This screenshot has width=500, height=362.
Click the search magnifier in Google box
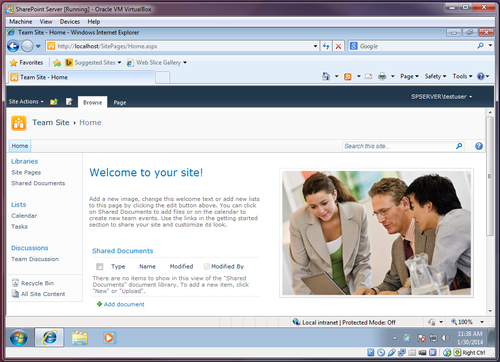coord(480,46)
